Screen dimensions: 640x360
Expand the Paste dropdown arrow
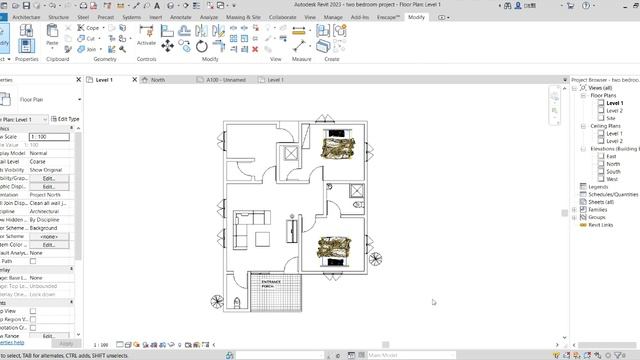click(x=52, y=49)
